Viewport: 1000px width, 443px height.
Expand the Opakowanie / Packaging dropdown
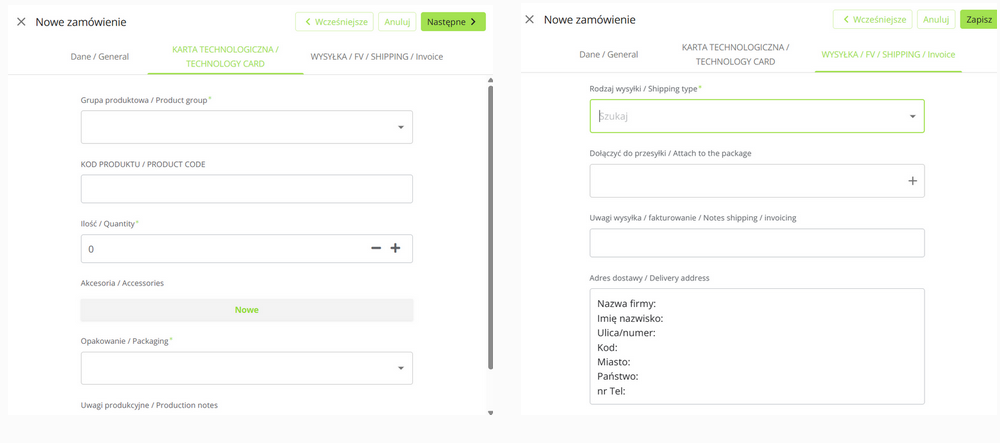pos(247,368)
